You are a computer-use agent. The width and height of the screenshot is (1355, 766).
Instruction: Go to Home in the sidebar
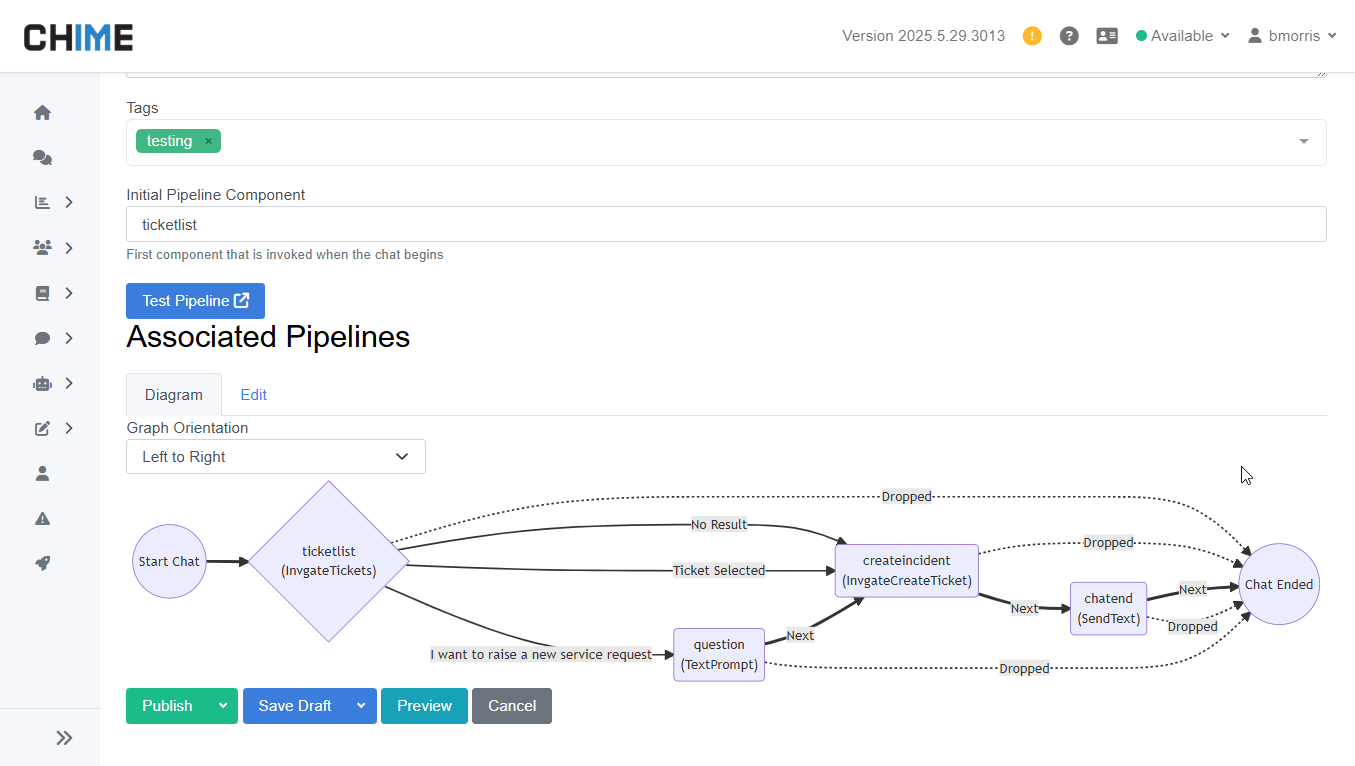point(42,113)
